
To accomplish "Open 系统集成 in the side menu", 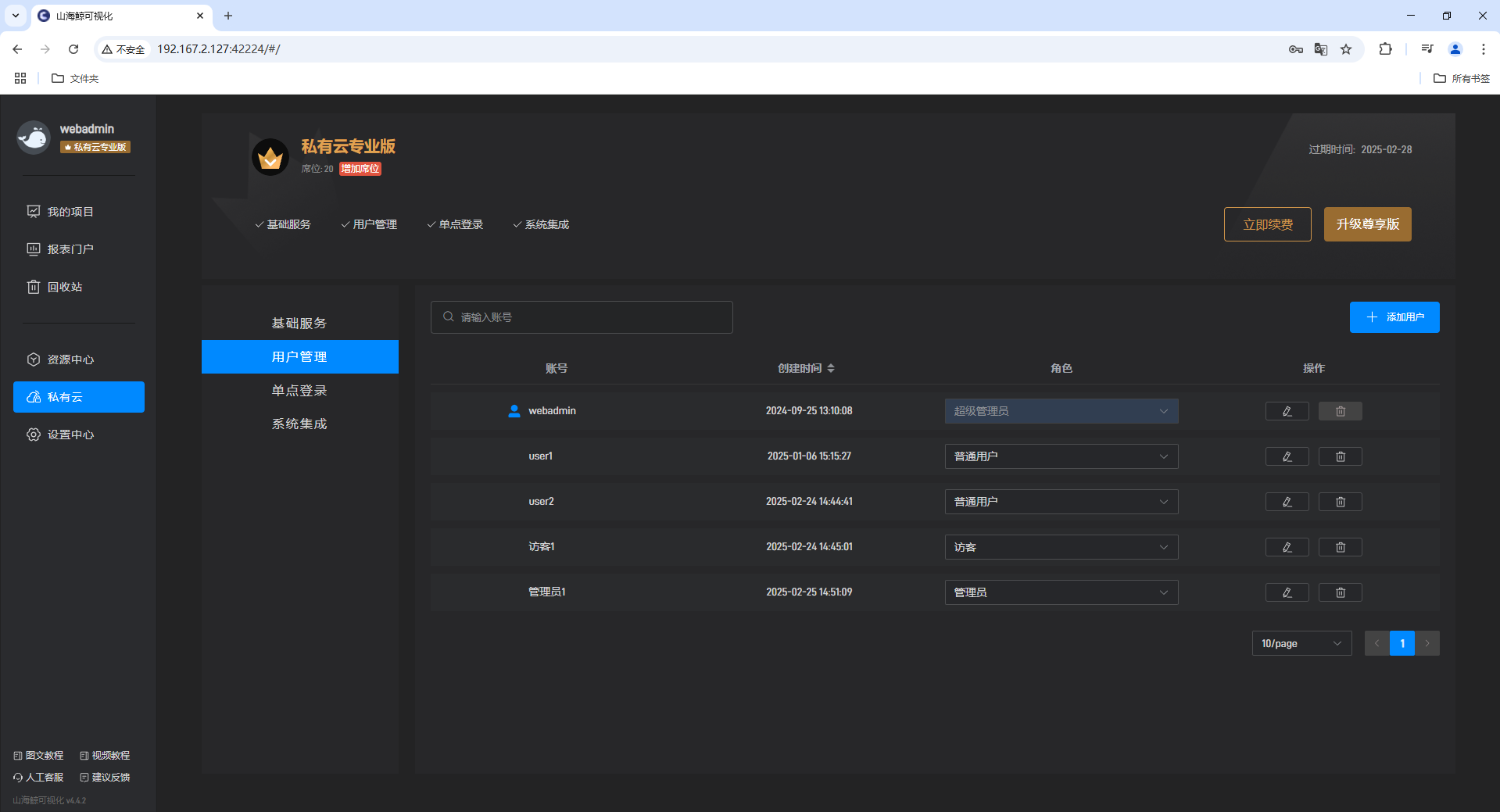I will [x=299, y=424].
